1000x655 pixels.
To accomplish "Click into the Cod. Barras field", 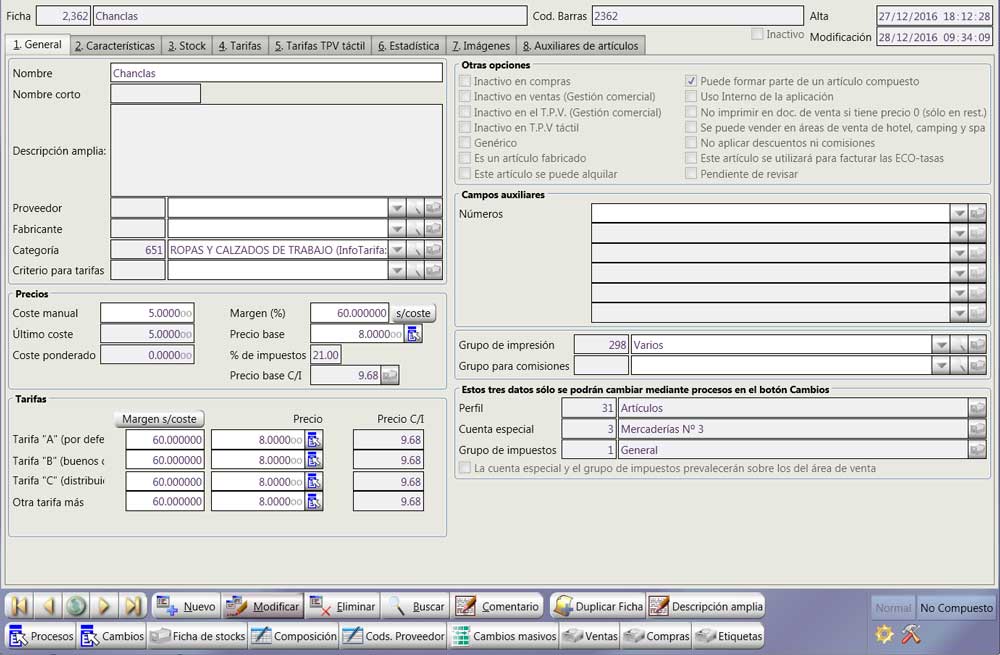I will (698, 16).
